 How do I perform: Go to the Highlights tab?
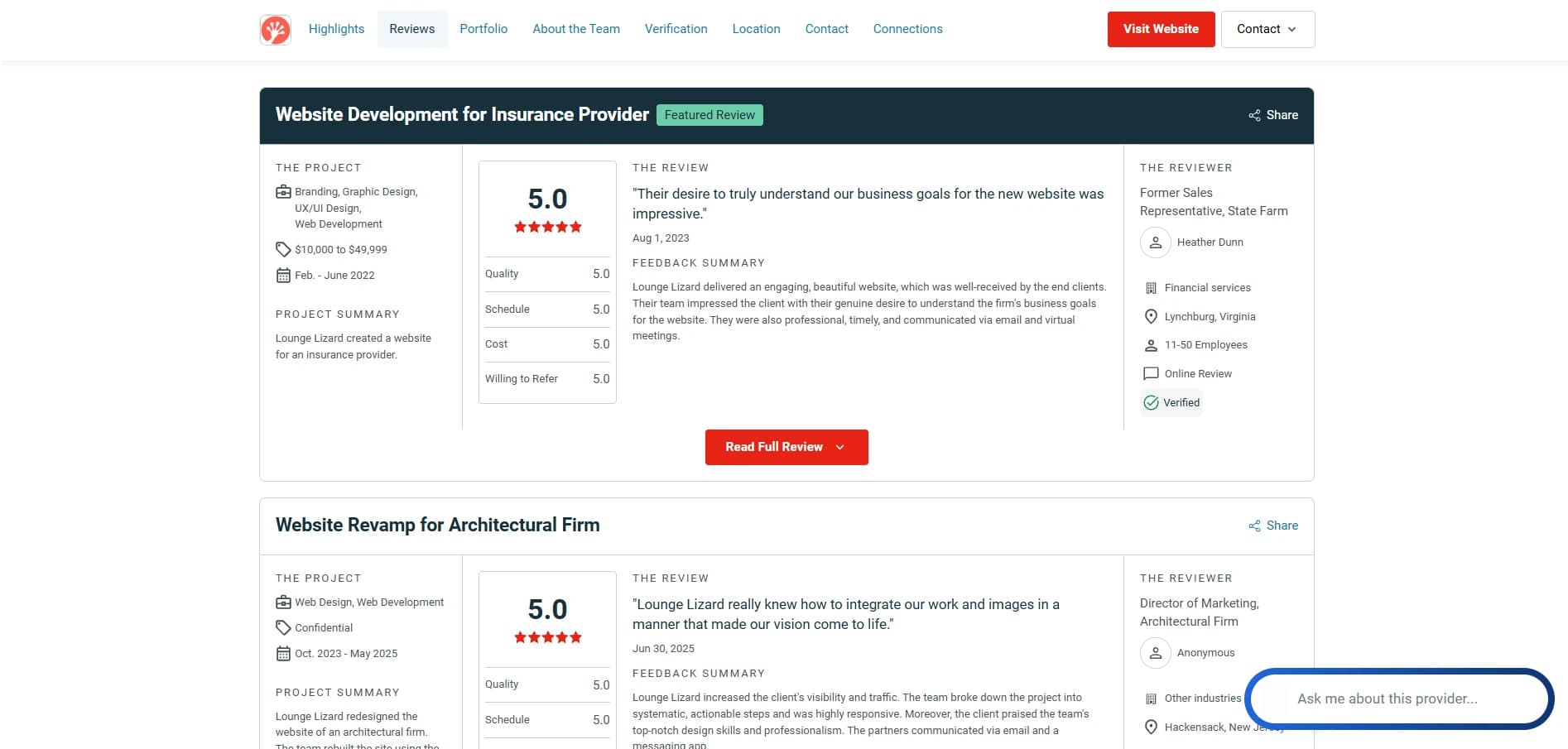coord(336,29)
